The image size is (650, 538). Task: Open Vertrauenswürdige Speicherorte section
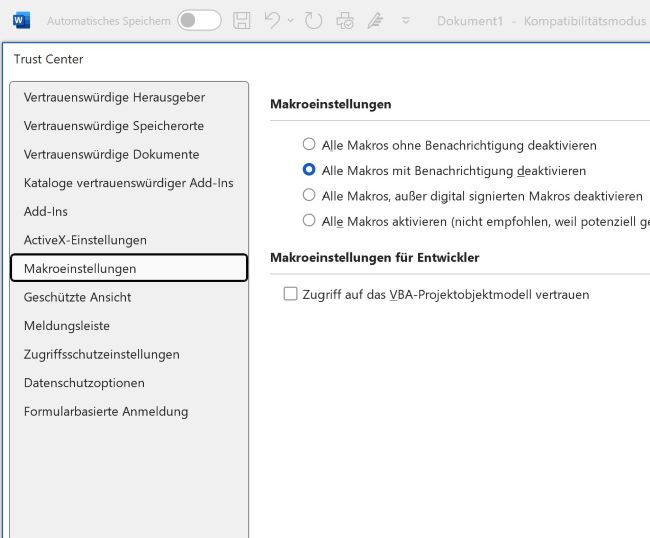click(x=129, y=126)
